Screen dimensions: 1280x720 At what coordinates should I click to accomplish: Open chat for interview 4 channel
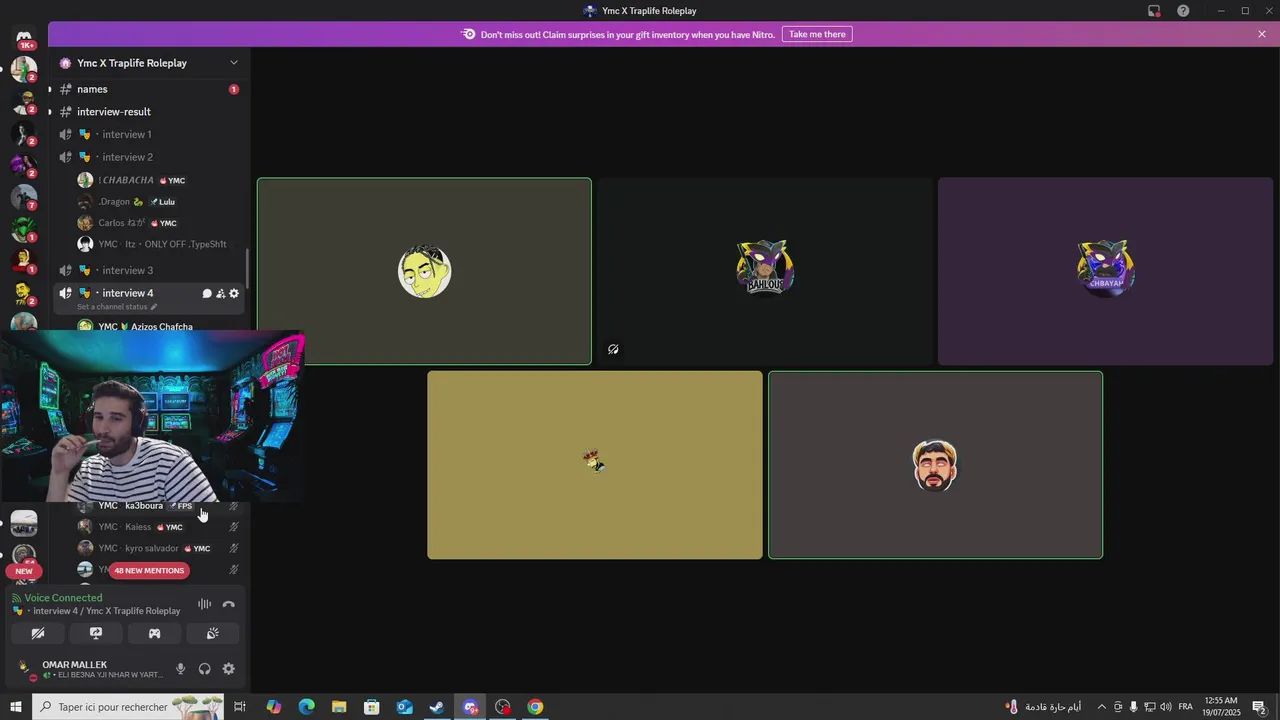(207, 293)
